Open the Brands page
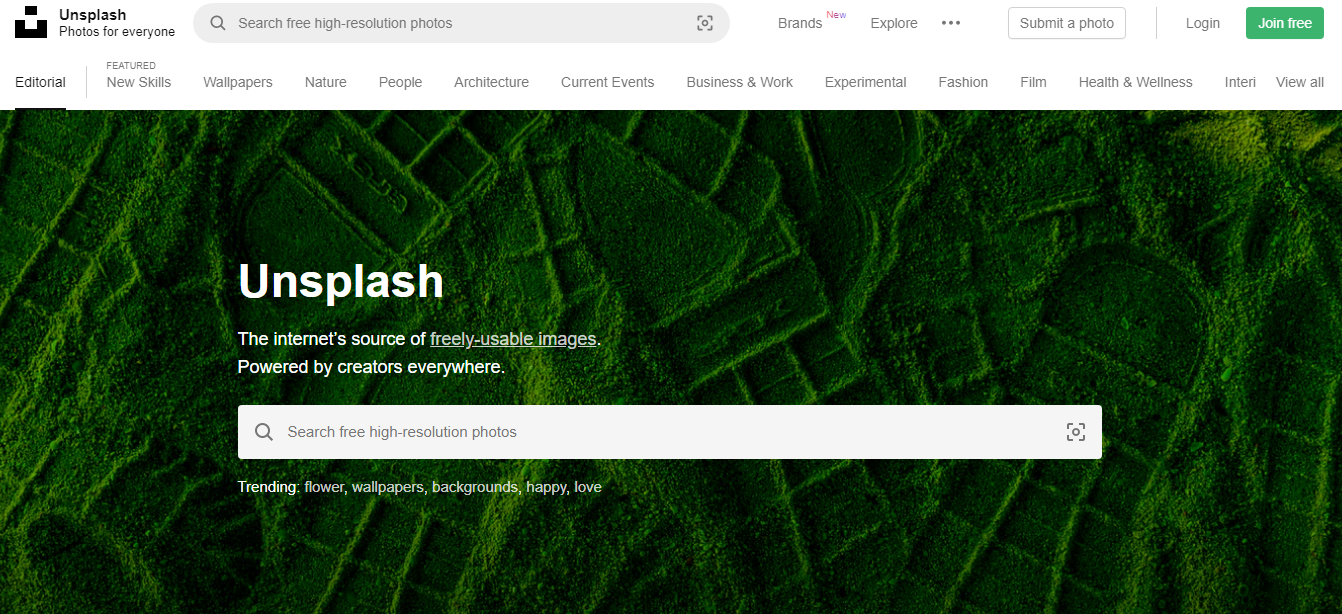This screenshot has height=614, width=1342. [800, 23]
